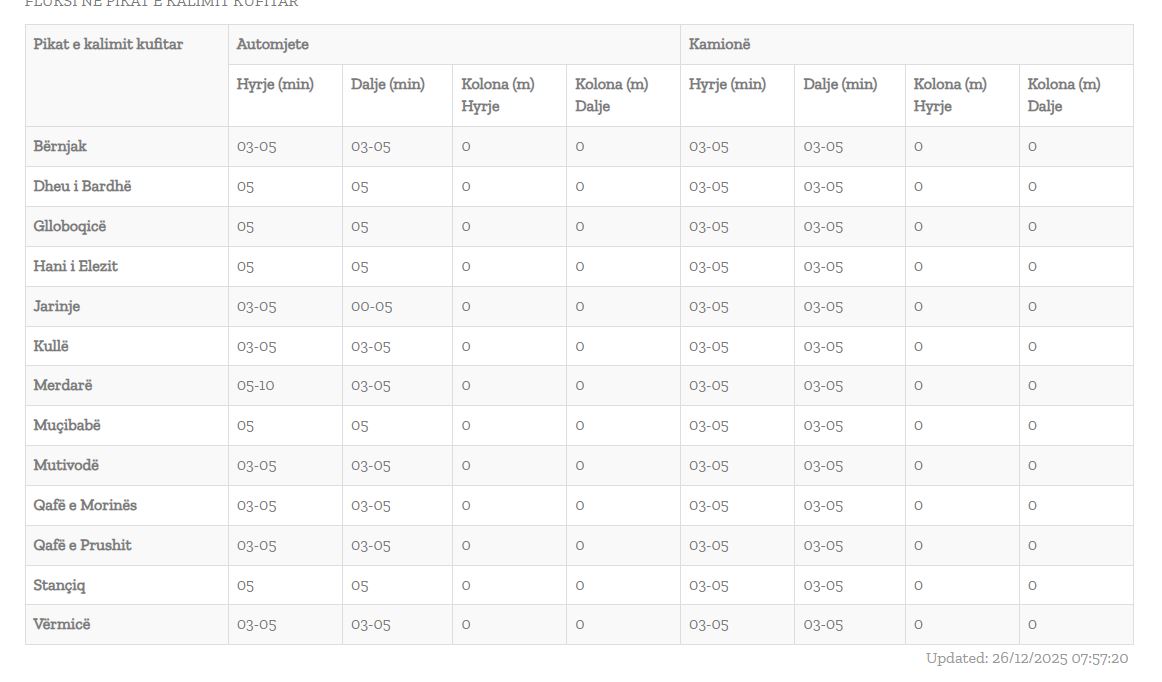Select the Stançiq row label
Viewport: 1162px width, 682px height.
(x=59, y=585)
